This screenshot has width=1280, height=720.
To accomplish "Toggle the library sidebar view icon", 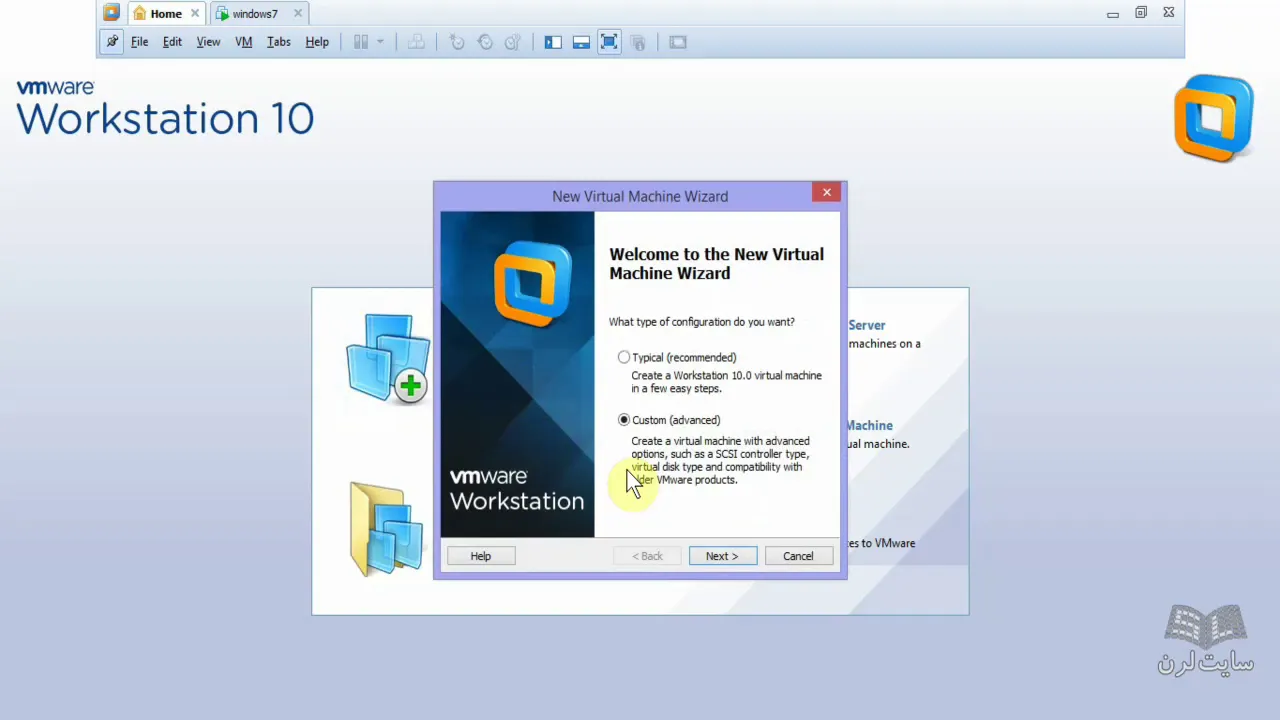I will (553, 42).
